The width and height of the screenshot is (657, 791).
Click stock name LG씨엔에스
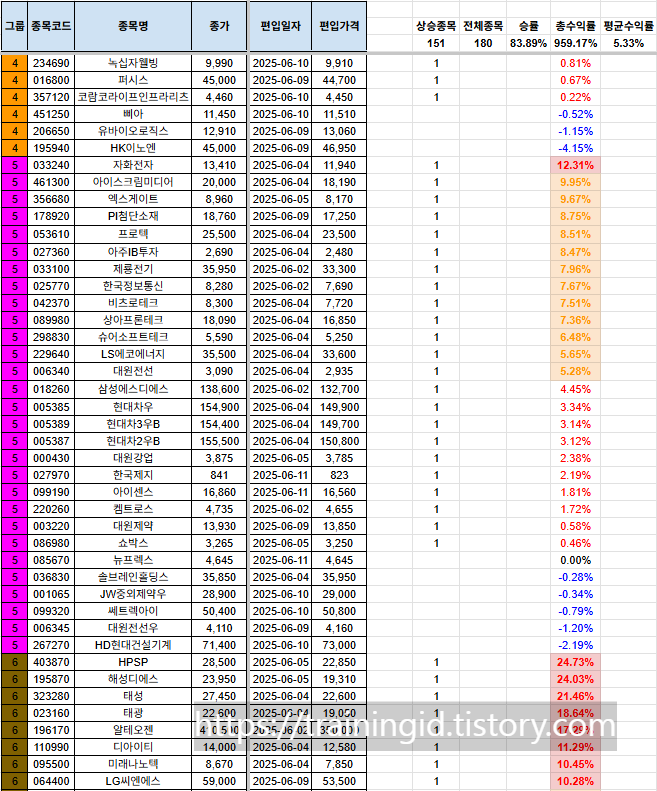coord(133,781)
